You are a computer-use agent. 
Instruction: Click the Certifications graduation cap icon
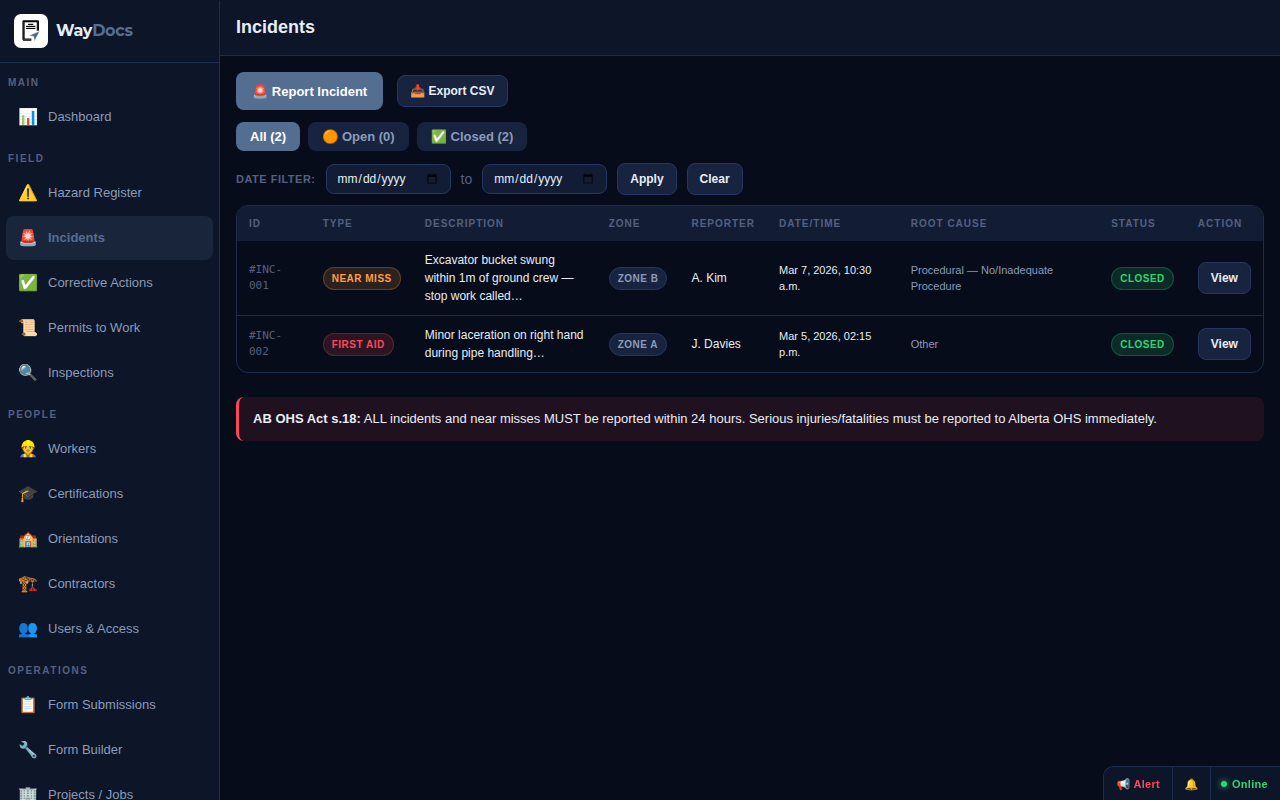click(28, 494)
